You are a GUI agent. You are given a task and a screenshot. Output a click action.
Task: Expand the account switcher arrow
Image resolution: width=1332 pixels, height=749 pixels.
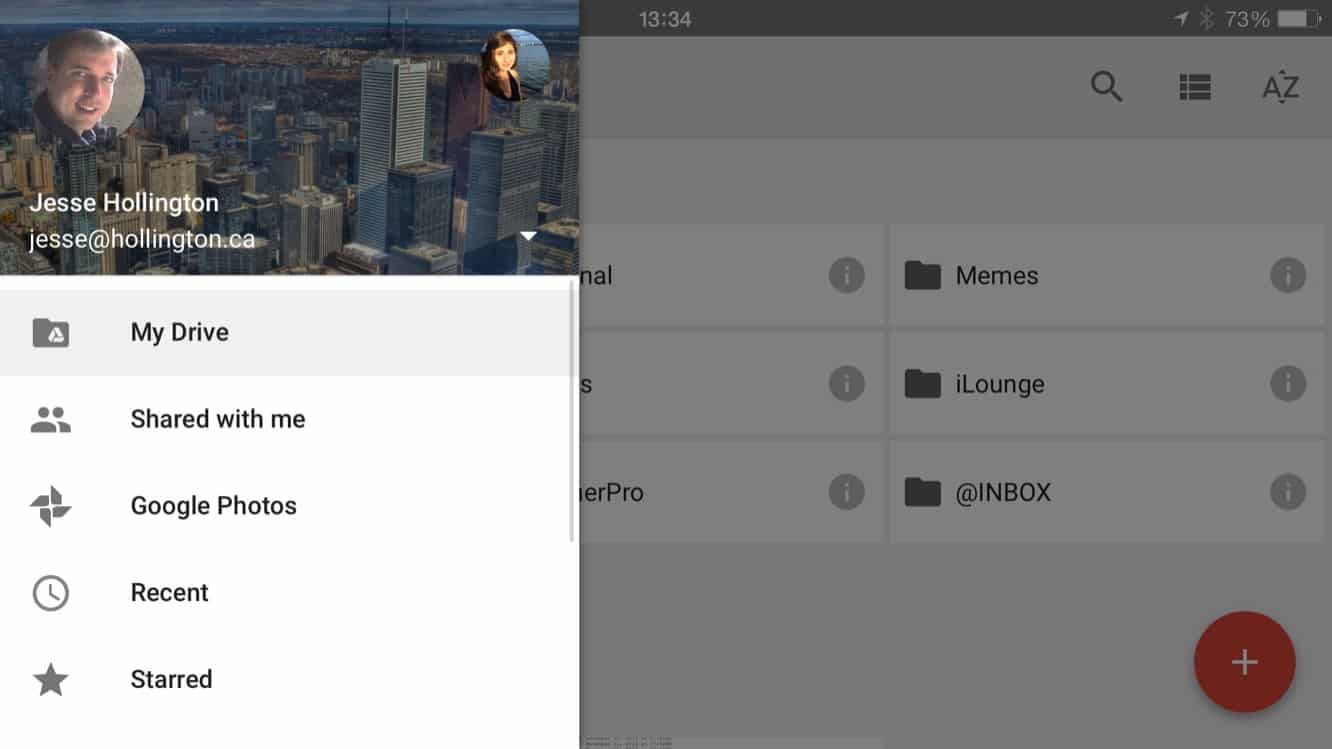click(529, 237)
